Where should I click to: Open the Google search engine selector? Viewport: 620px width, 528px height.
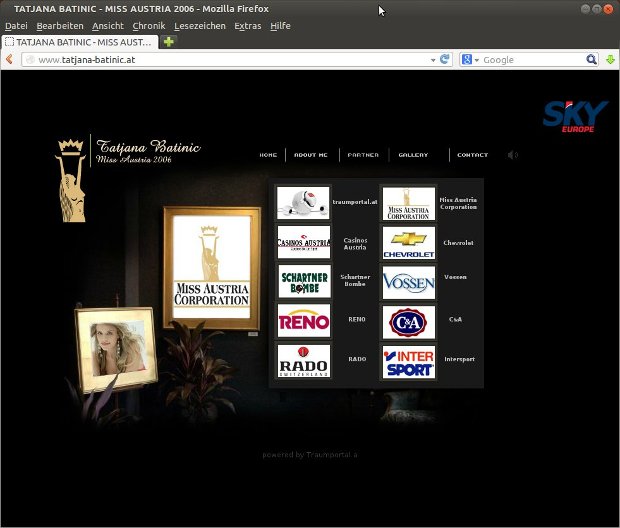tap(470, 59)
